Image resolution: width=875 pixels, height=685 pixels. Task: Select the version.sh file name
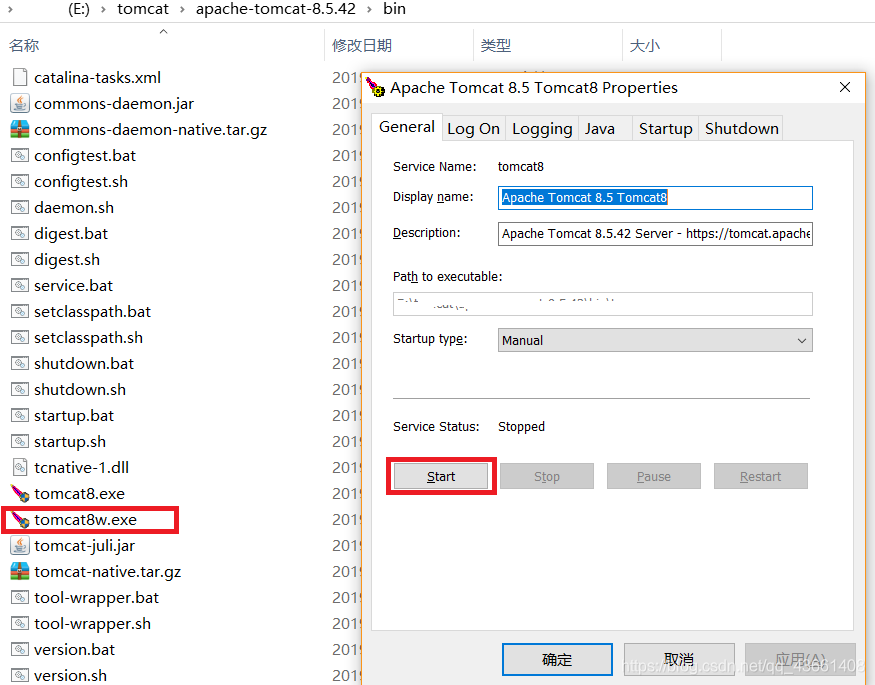[70, 676]
